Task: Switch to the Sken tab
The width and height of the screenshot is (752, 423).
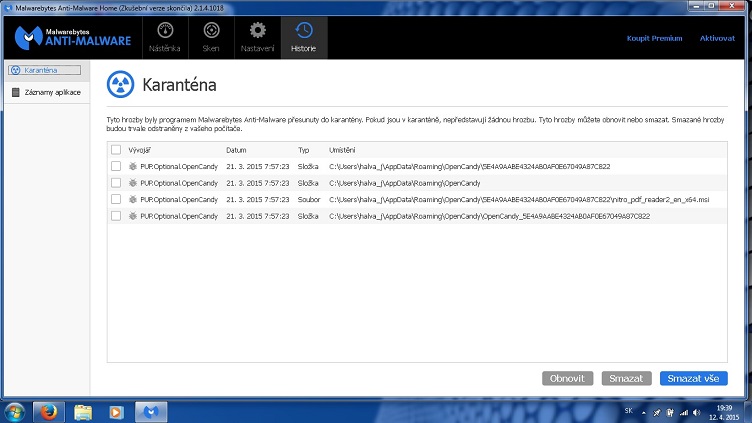Action: click(x=211, y=38)
